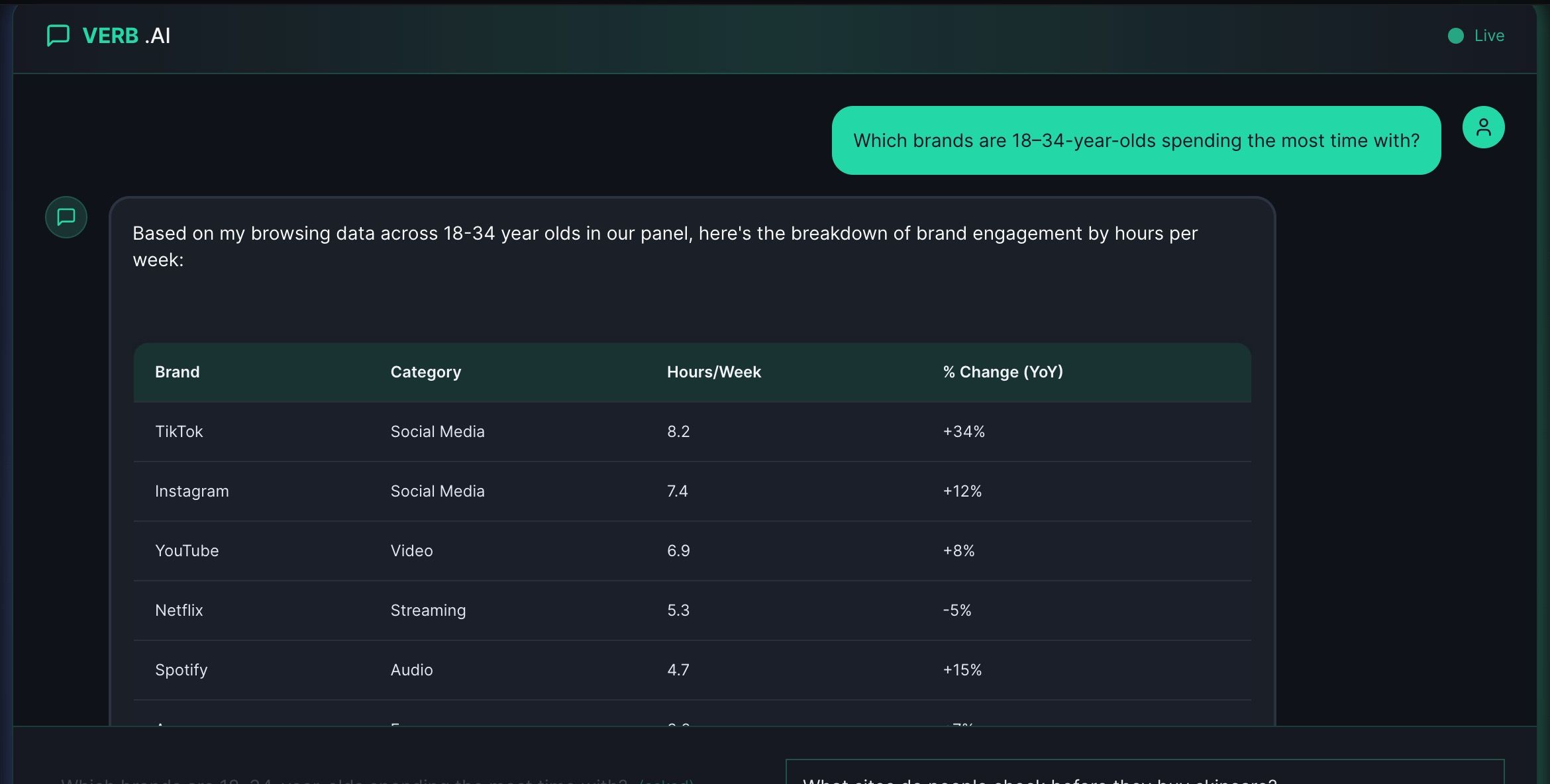The width and height of the screenshot is (1550, 784).
Task: Click the Netflix -5% change value
Action: coord(956,611)
